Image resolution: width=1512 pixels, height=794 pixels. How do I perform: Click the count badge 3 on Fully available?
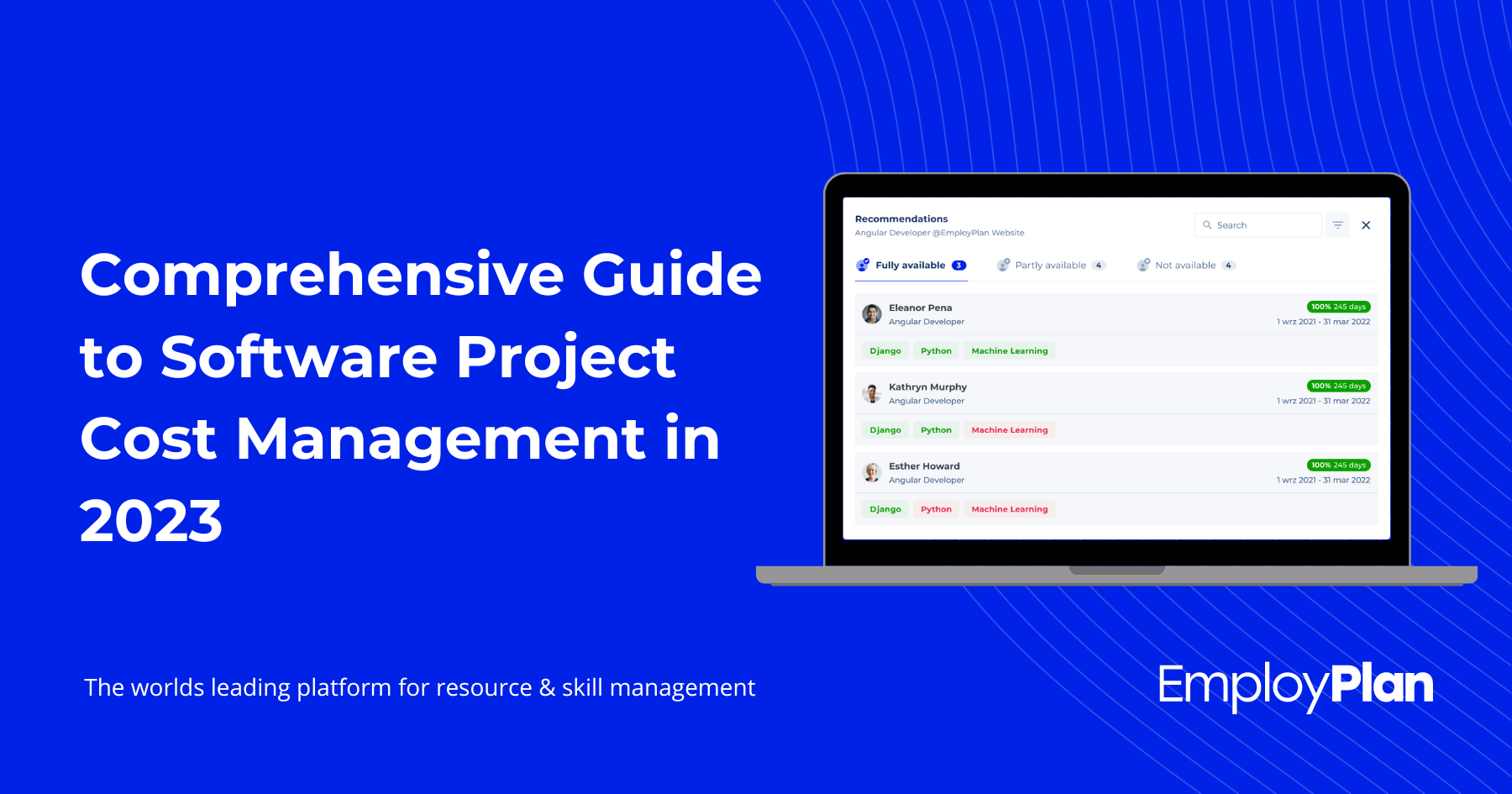(x=958, y=266)
